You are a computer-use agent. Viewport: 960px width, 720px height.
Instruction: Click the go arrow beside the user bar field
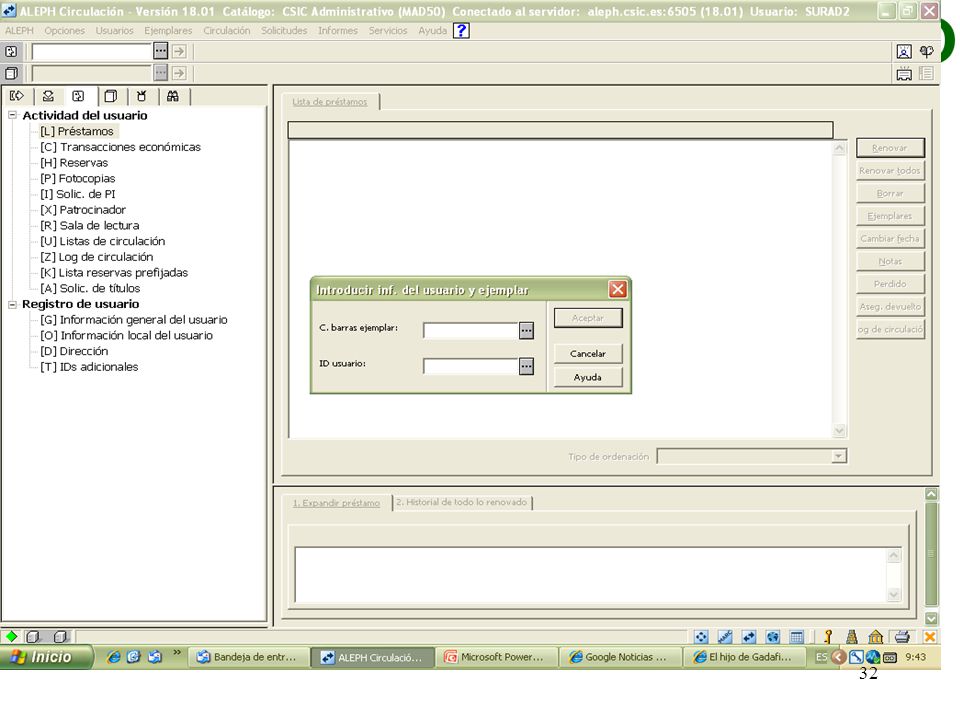[x=179, y=51]
